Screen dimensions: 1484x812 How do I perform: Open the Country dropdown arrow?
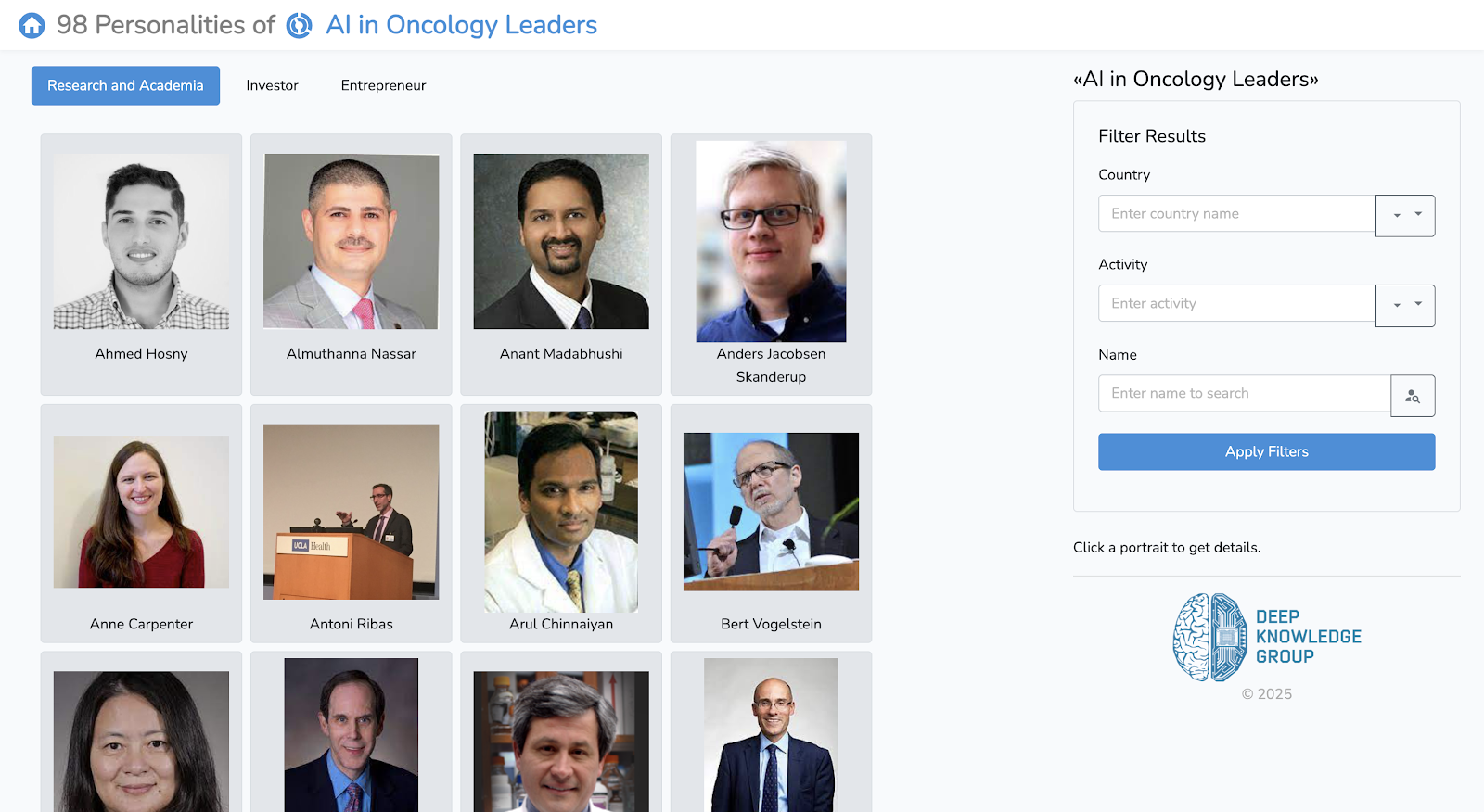pyautogui.click(x=1405, y=215)
